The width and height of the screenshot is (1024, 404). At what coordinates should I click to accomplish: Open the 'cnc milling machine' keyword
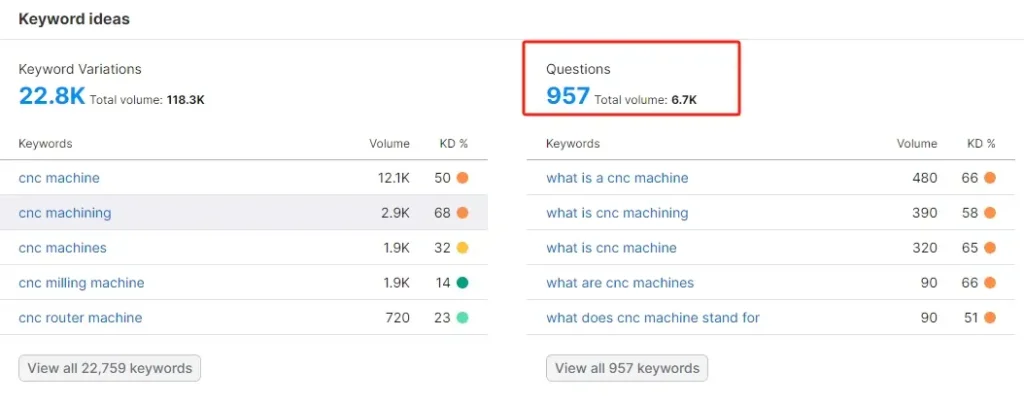point(82,283)
